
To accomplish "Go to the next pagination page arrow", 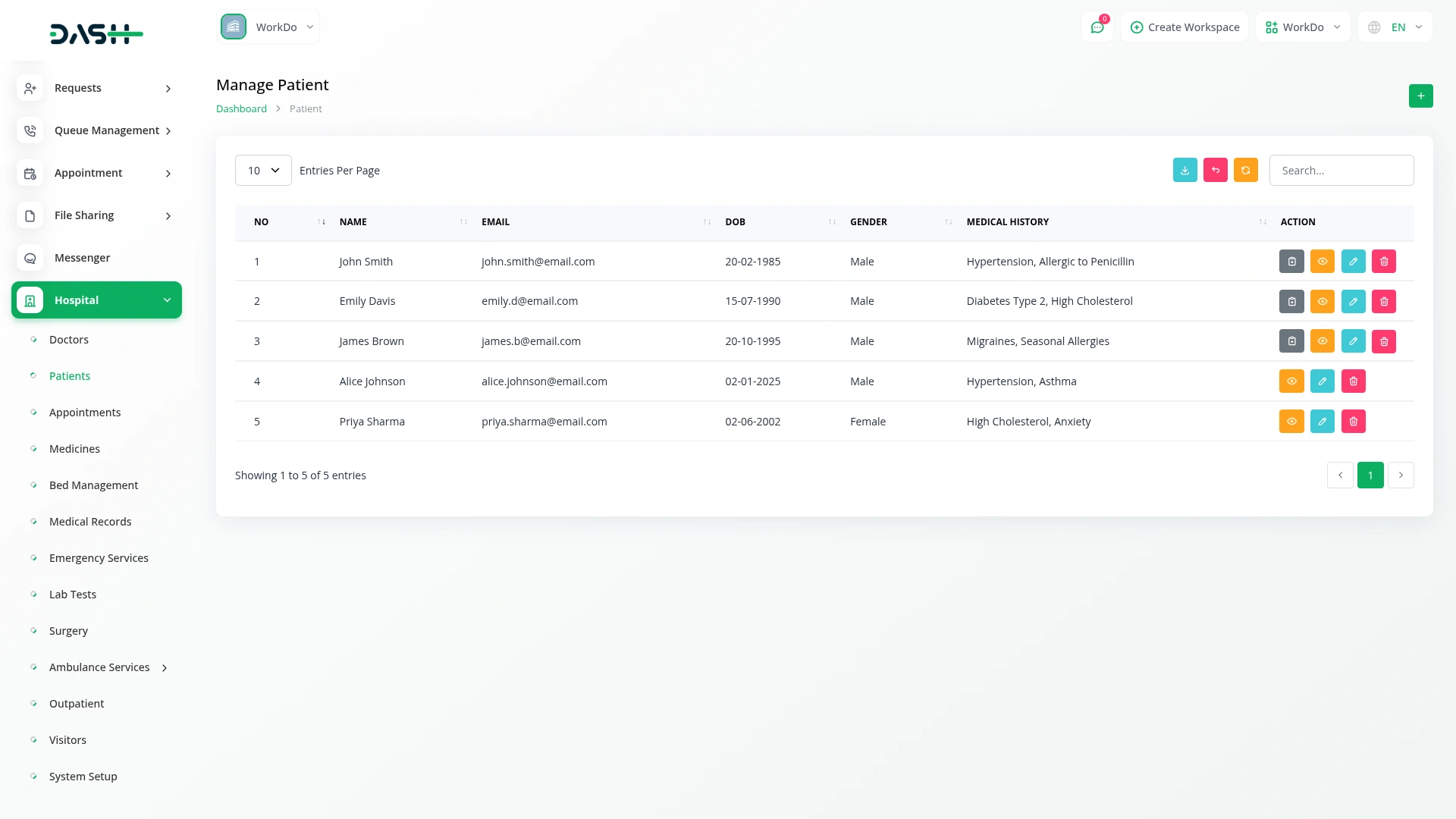I will (1401, 475).
